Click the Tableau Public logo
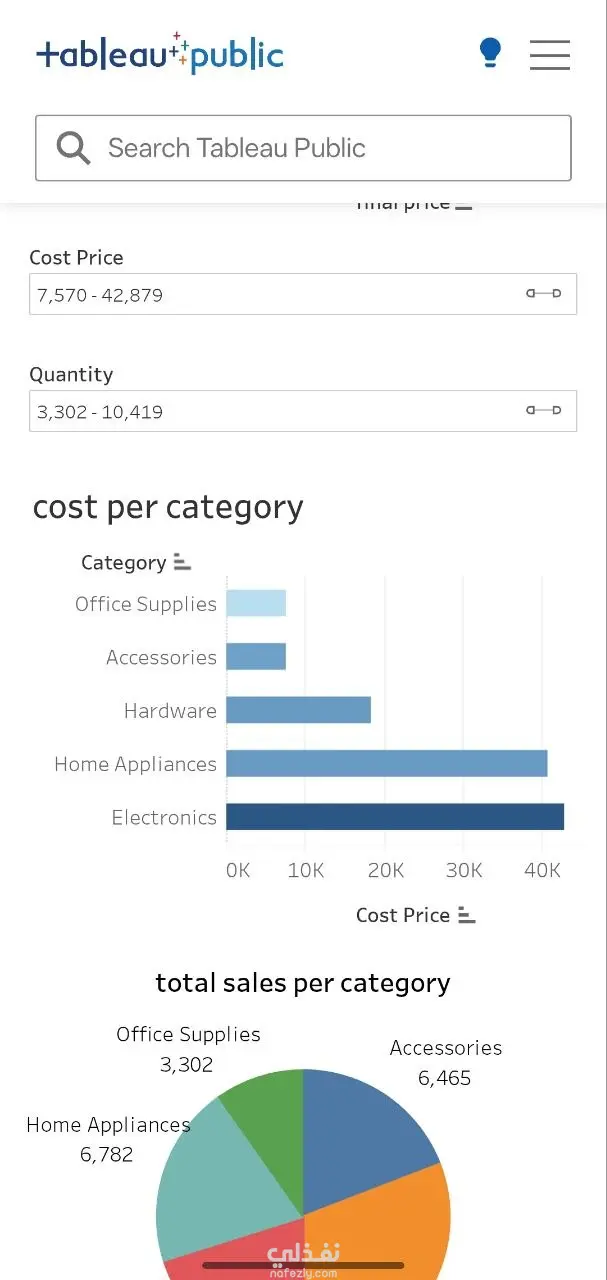The width and height of the screenshot is (607, 1280). coord(160,53)
